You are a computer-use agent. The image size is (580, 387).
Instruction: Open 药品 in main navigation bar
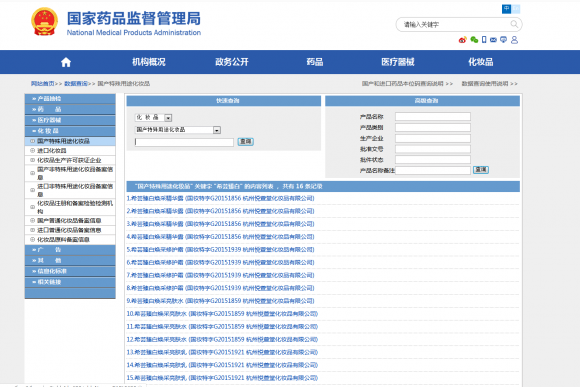pos(315,62)
